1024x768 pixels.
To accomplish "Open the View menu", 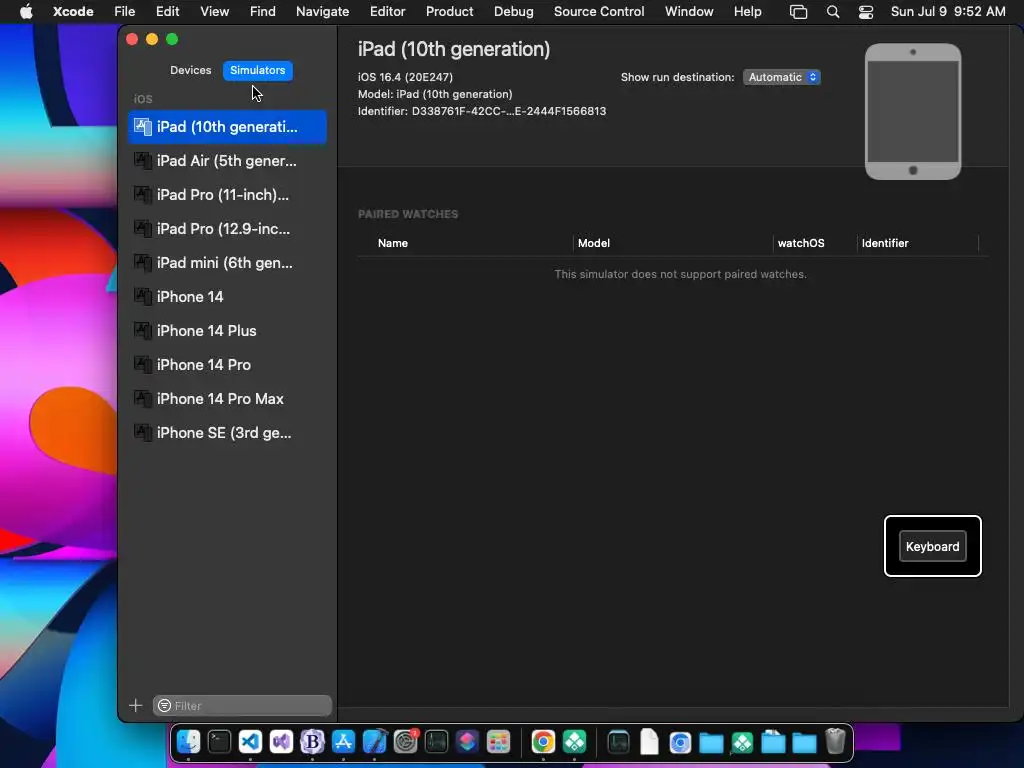I will [x=214, y=12].
